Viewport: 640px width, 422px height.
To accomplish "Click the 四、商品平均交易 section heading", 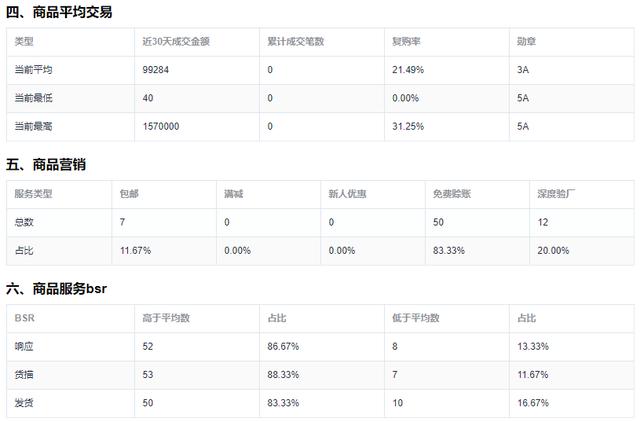I will pyautogui.click(x=58, y=12).
